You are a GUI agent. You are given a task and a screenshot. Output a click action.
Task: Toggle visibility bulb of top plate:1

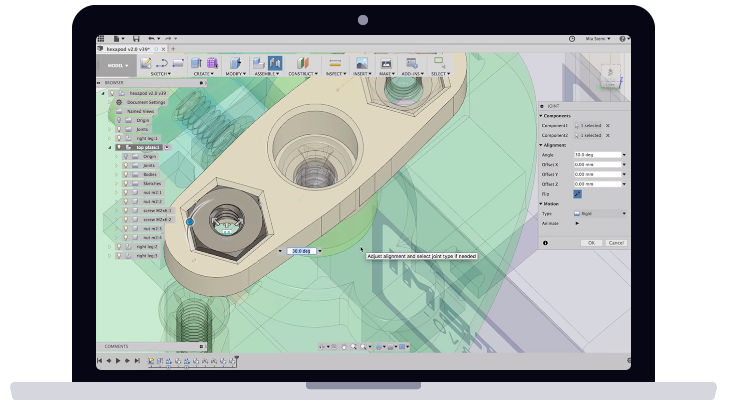click(x=119, y=147)
